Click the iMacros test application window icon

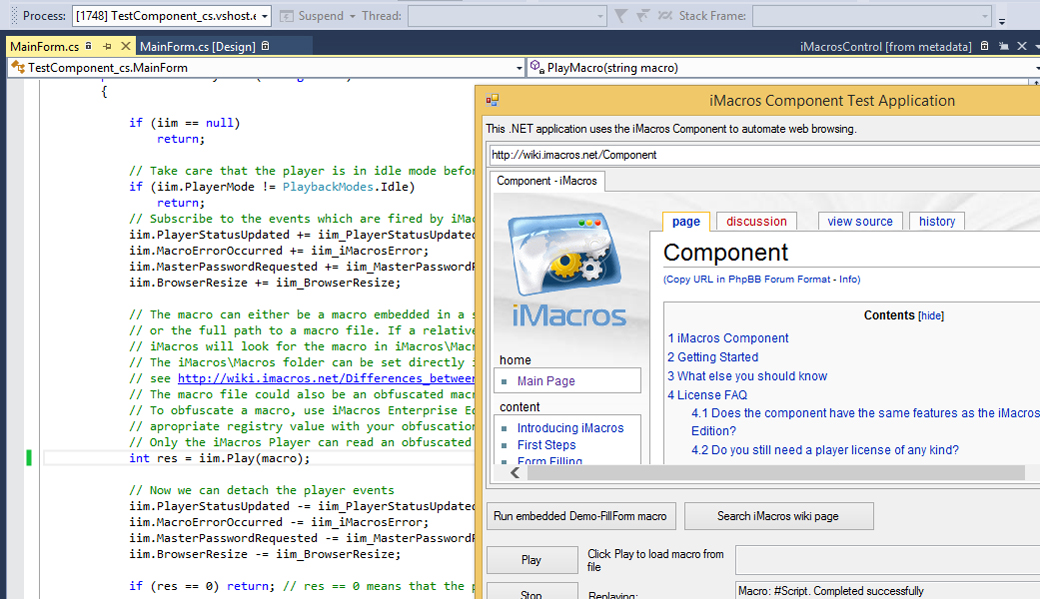click(x=492, y=100)
